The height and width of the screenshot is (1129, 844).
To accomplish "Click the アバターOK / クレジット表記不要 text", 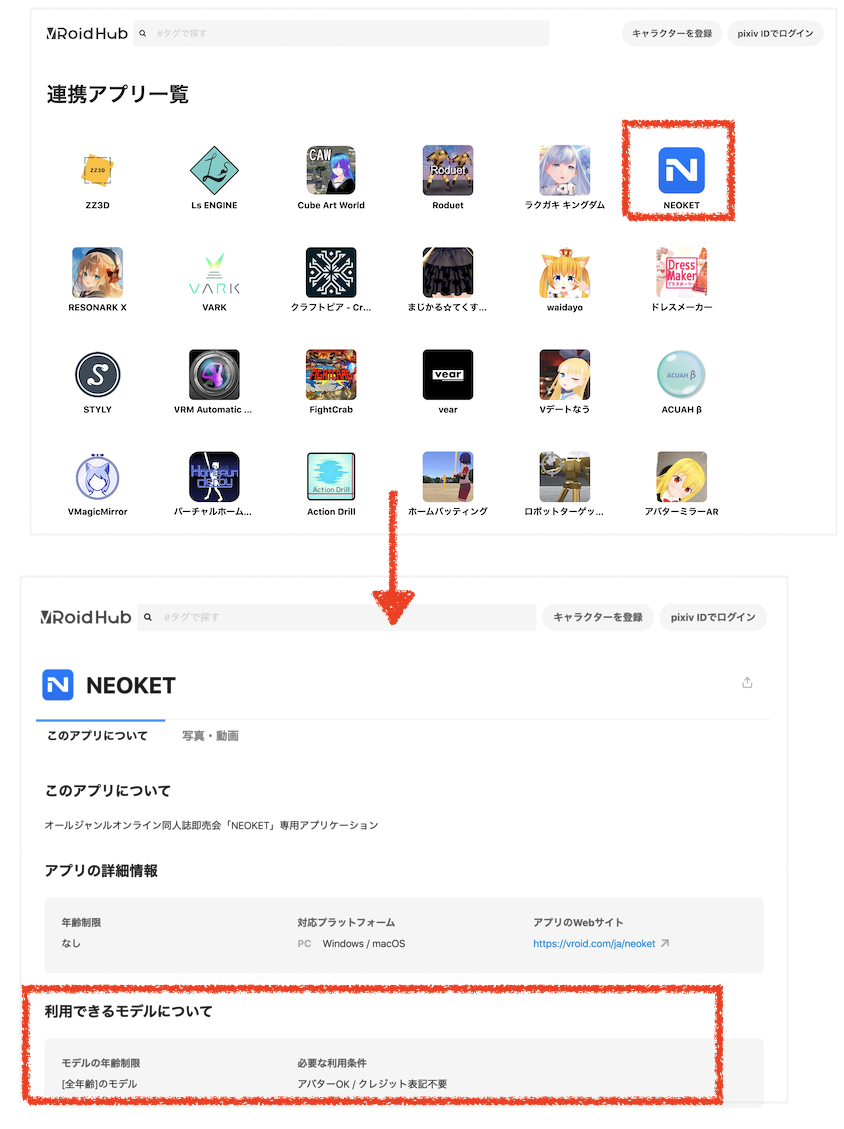I will click(x=372, y=1084).
